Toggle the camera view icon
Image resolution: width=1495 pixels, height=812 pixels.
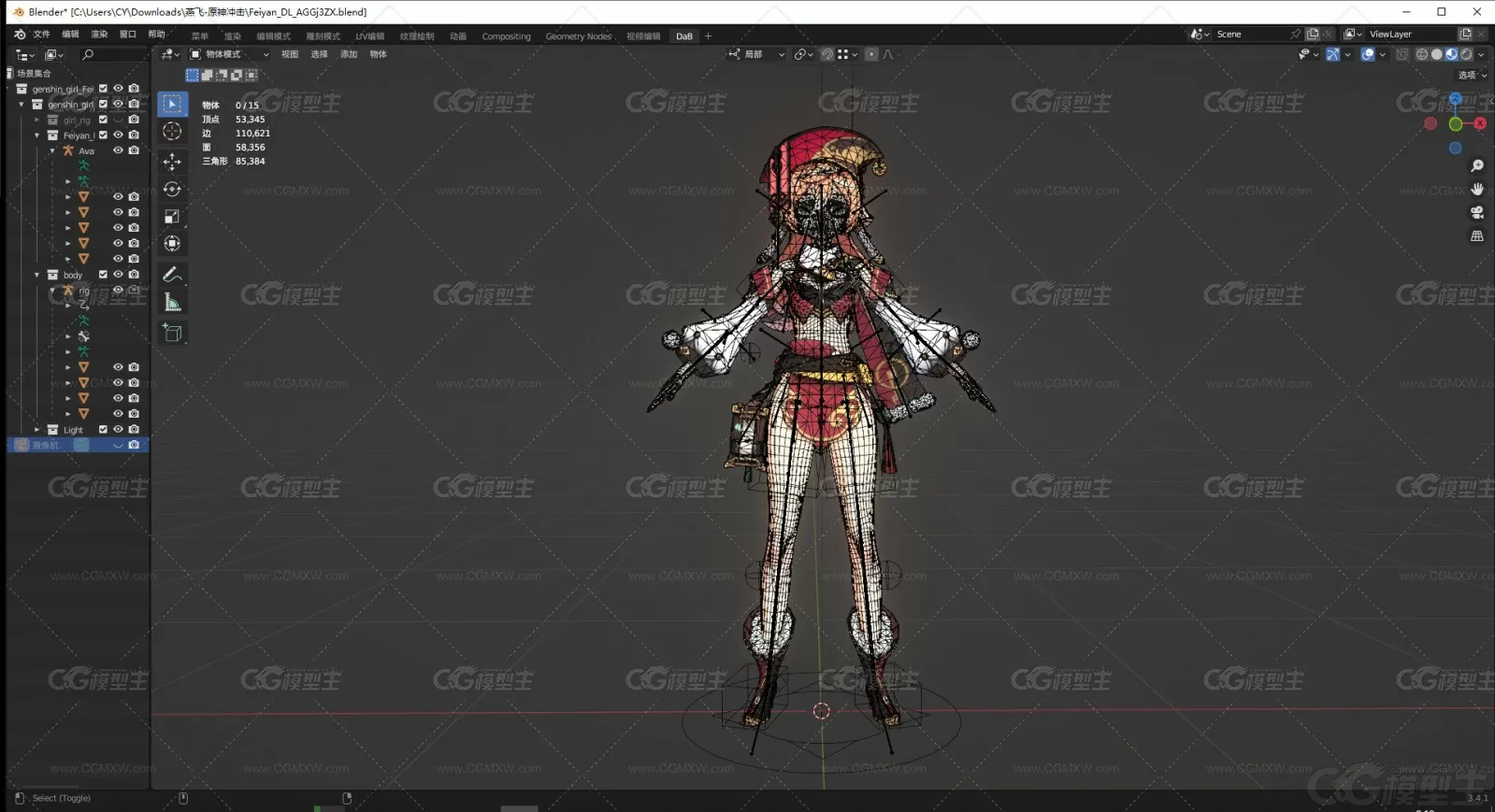(x=1477, y=213)
